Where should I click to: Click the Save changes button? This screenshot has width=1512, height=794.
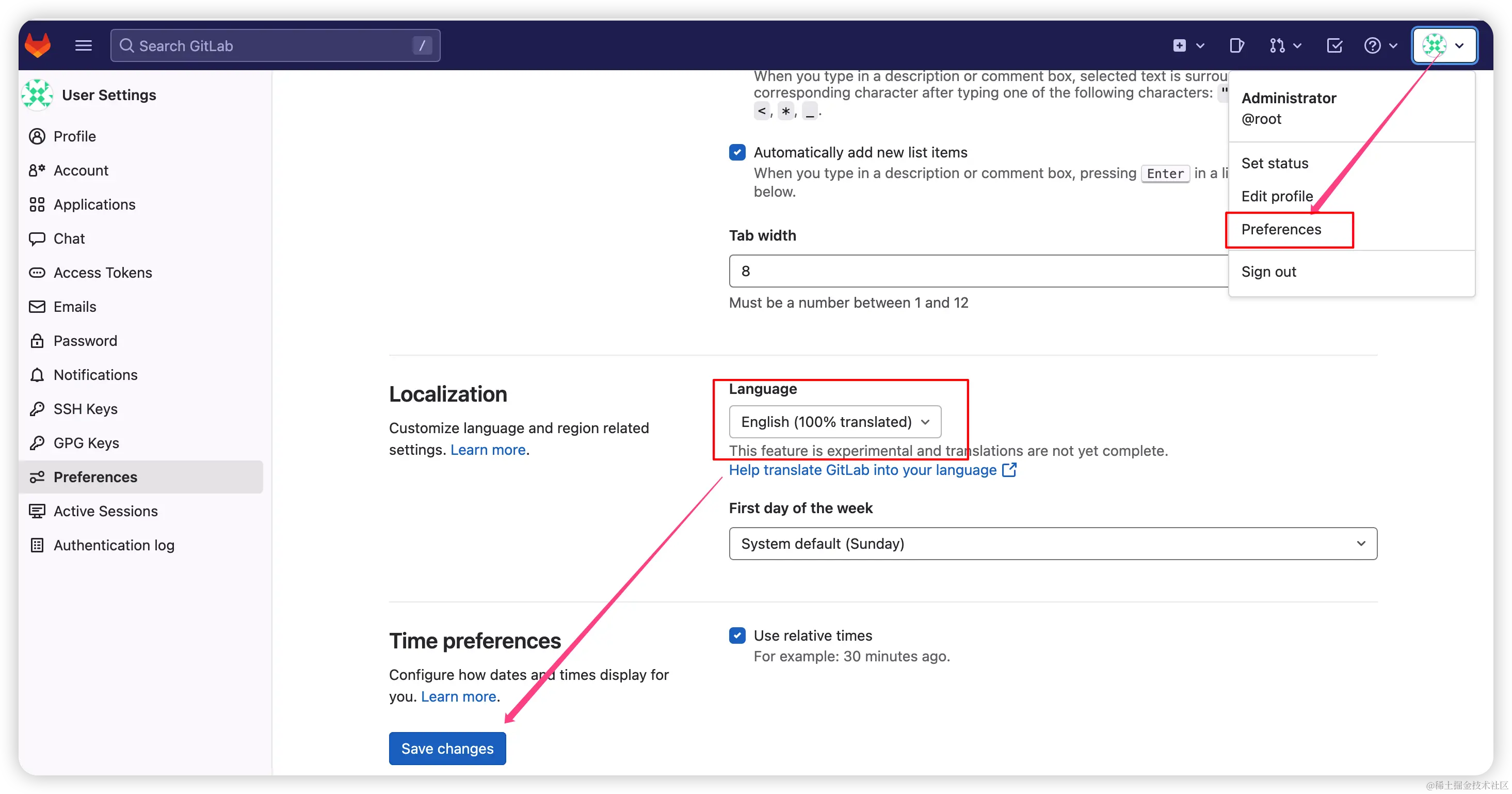click(447, 748)
